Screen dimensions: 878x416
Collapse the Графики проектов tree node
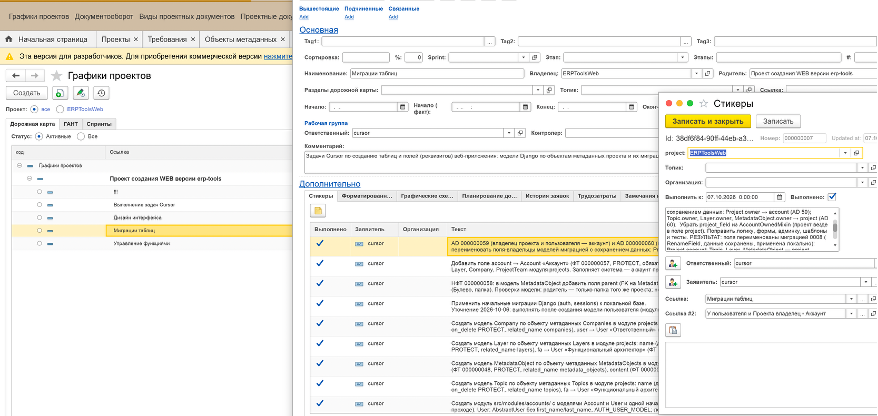click(20, 166)
